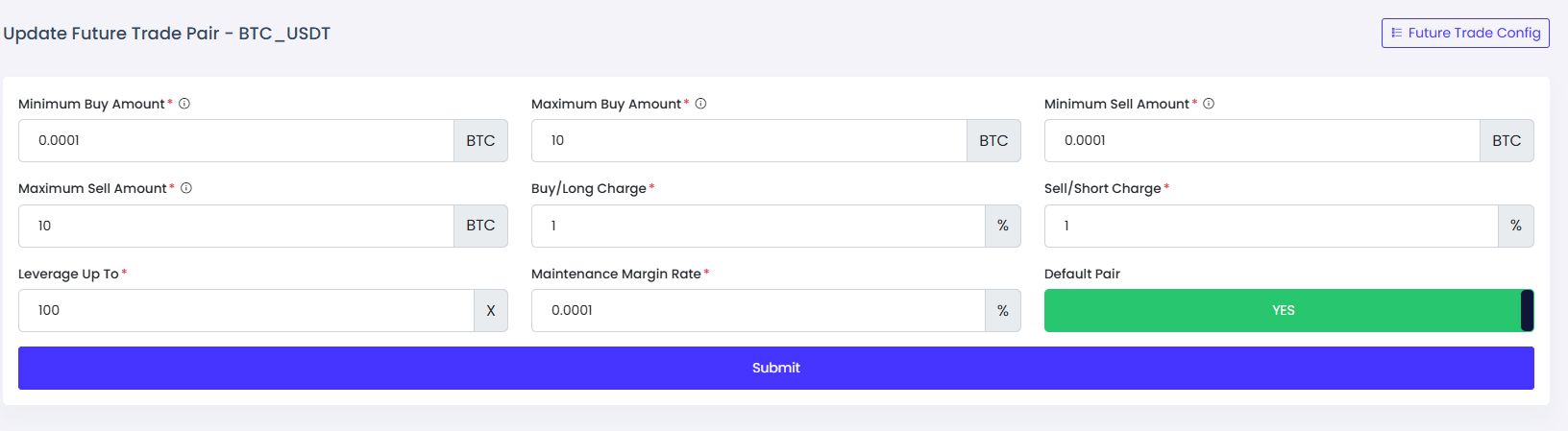Focus the Maximum Sell Amount field

click(236, 226)
